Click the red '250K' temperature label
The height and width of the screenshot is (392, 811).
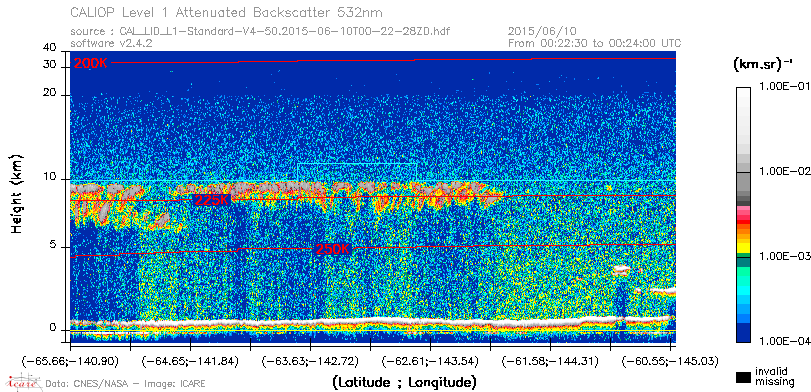(x=333, y=249)
